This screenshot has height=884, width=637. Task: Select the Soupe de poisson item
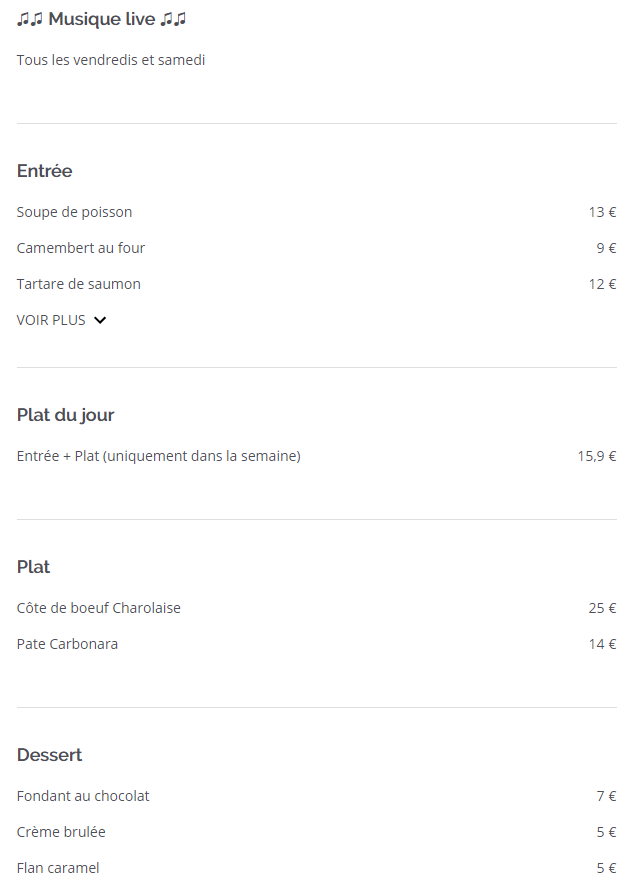click(x=74, y=212)
